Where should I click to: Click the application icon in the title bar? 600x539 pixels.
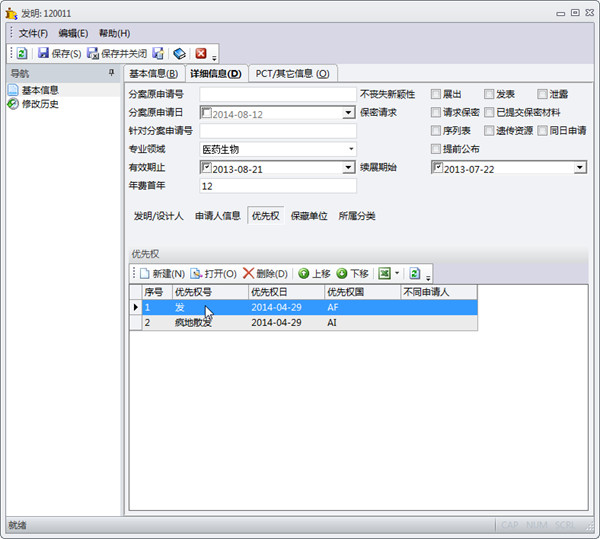click(11, 13)
